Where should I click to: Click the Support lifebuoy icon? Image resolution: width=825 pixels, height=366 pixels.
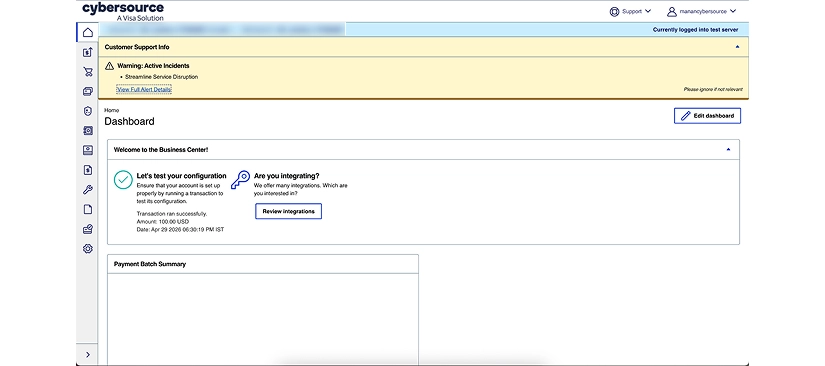[x=614, y=12]
